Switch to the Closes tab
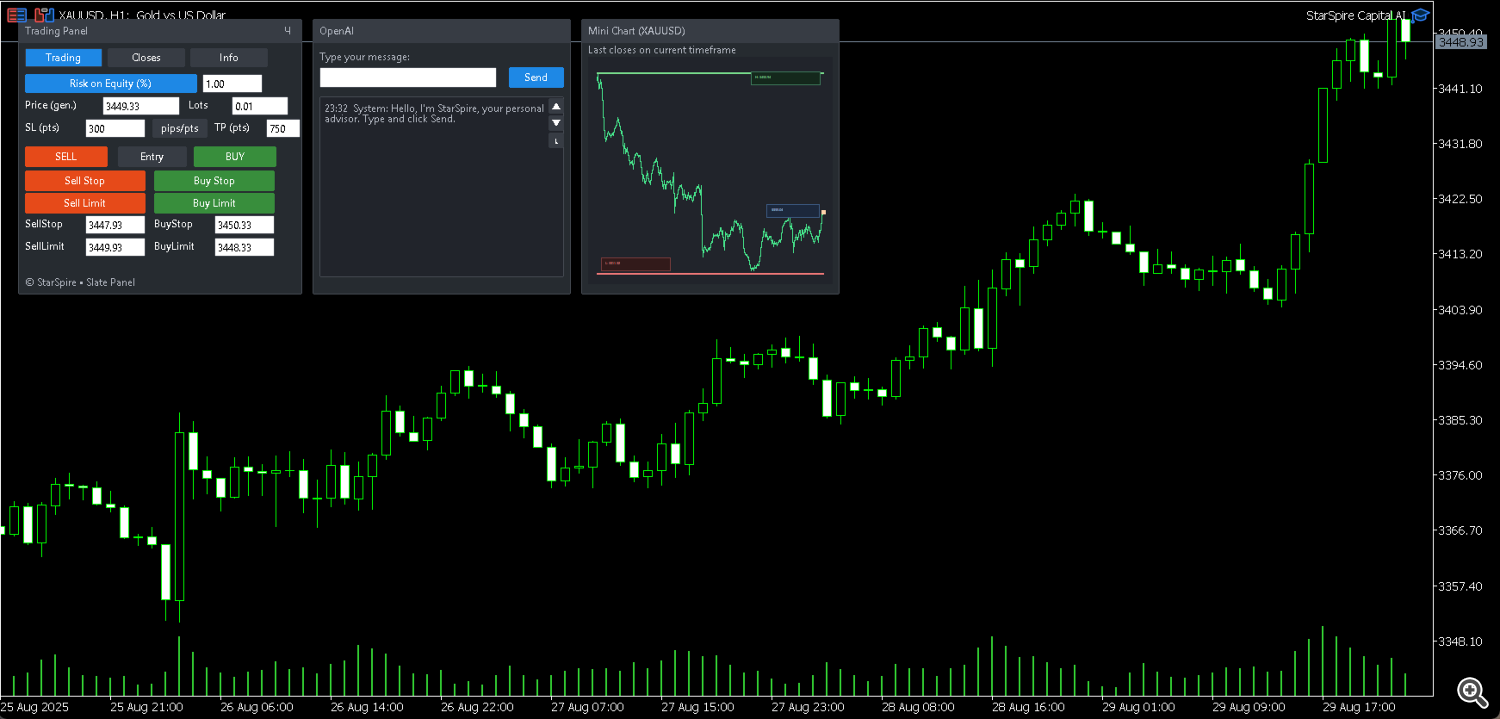 [146, 58]
